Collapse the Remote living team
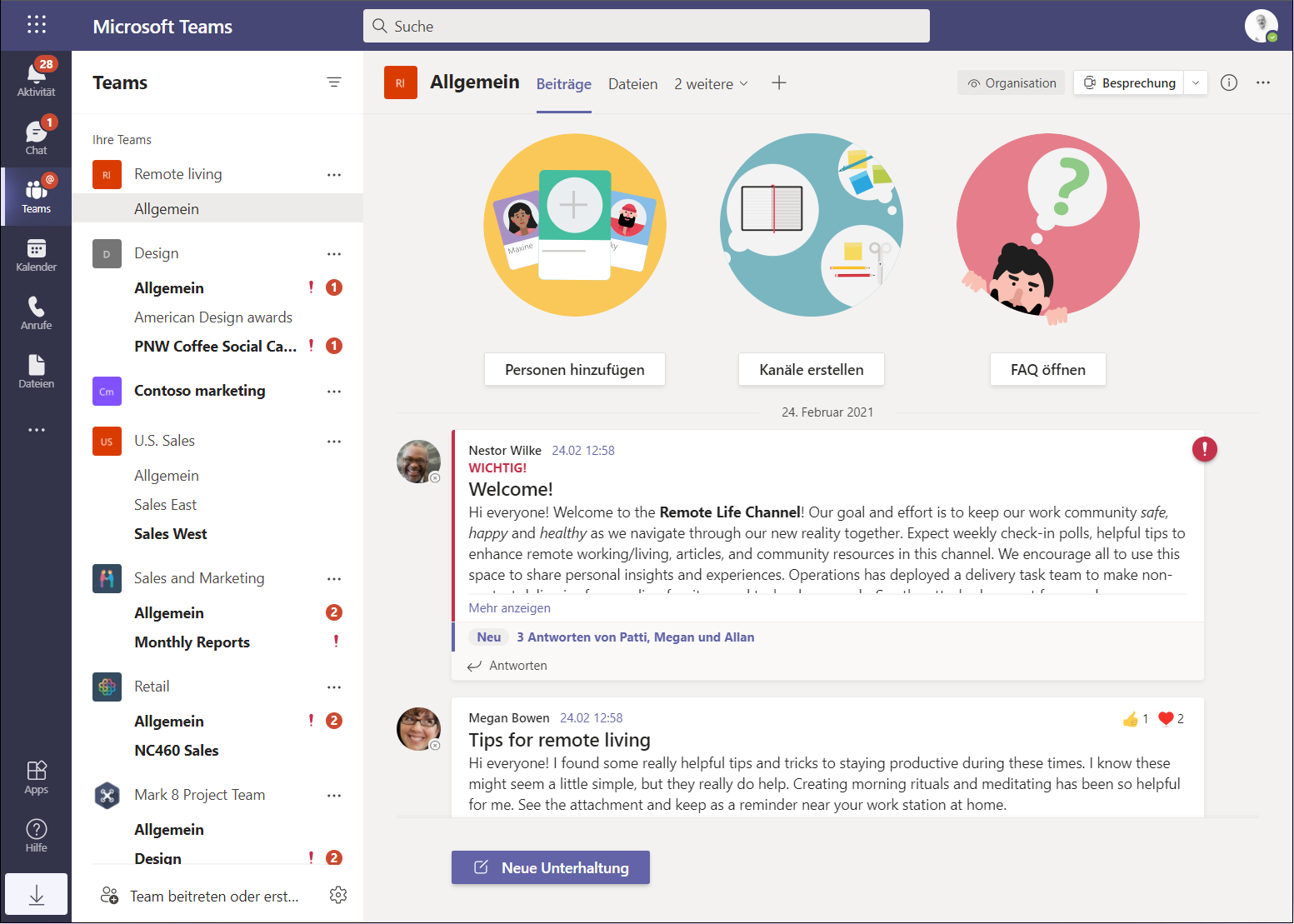 pyautogui.click(x=177, y=174)
